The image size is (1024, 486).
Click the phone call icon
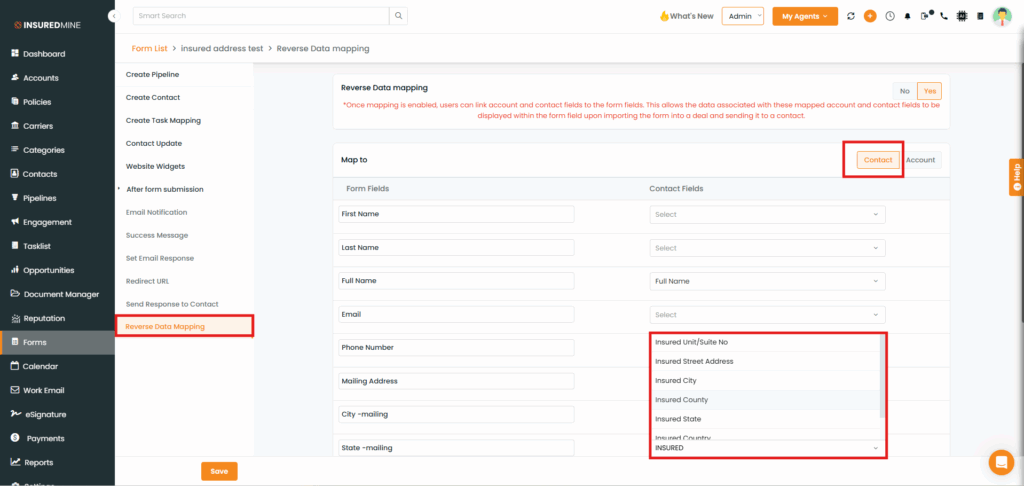pos(943,16)
